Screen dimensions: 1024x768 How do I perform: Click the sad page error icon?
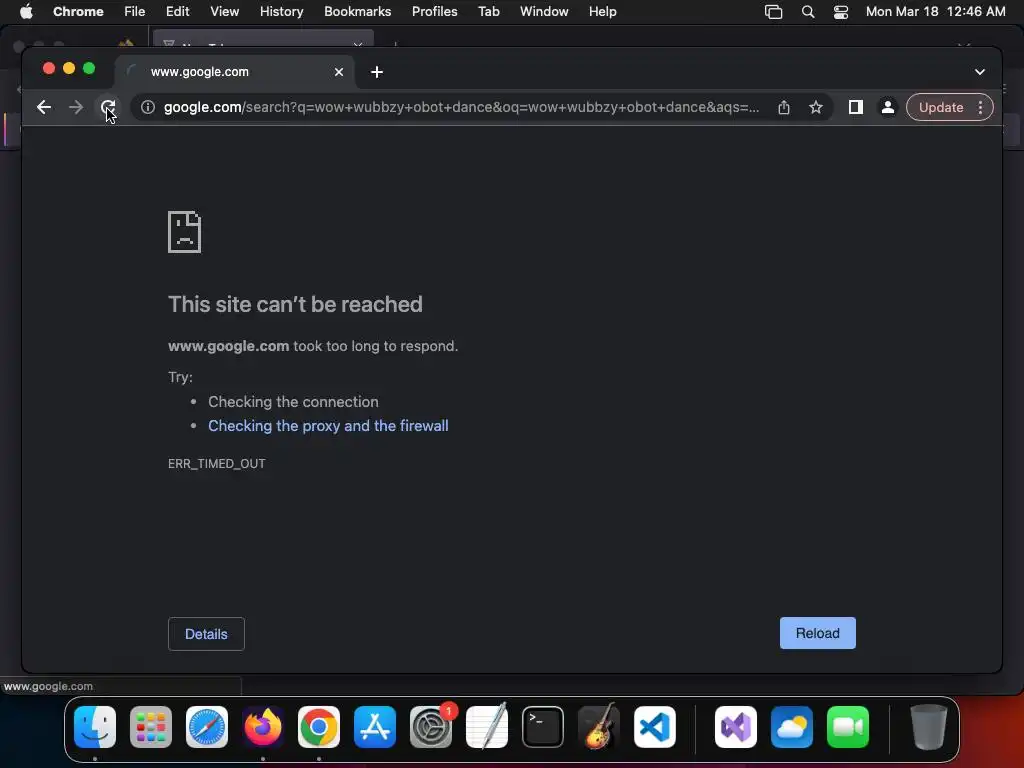(185, 232)
